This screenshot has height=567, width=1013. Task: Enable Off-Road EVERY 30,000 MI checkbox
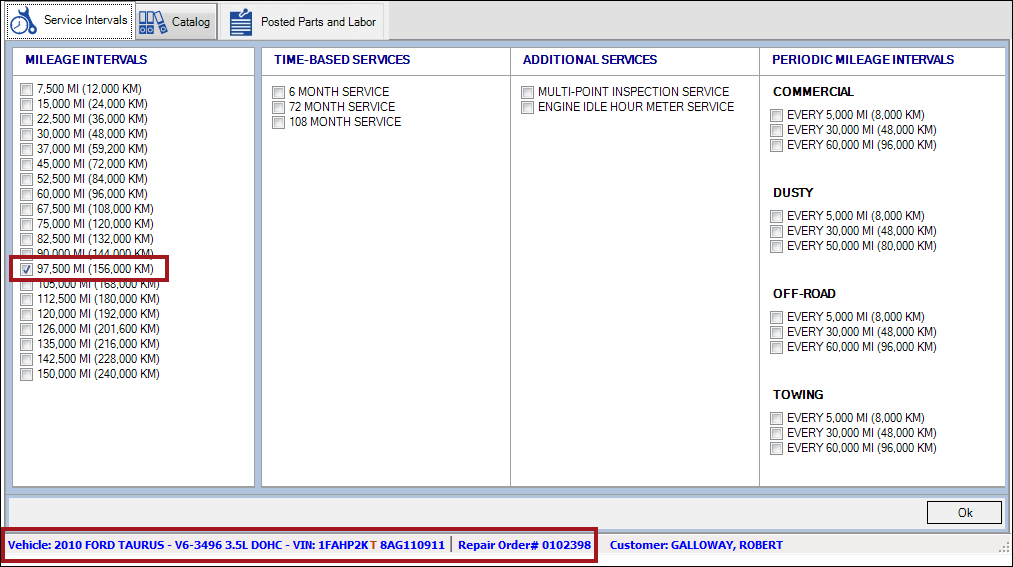[x=777, y=332]
